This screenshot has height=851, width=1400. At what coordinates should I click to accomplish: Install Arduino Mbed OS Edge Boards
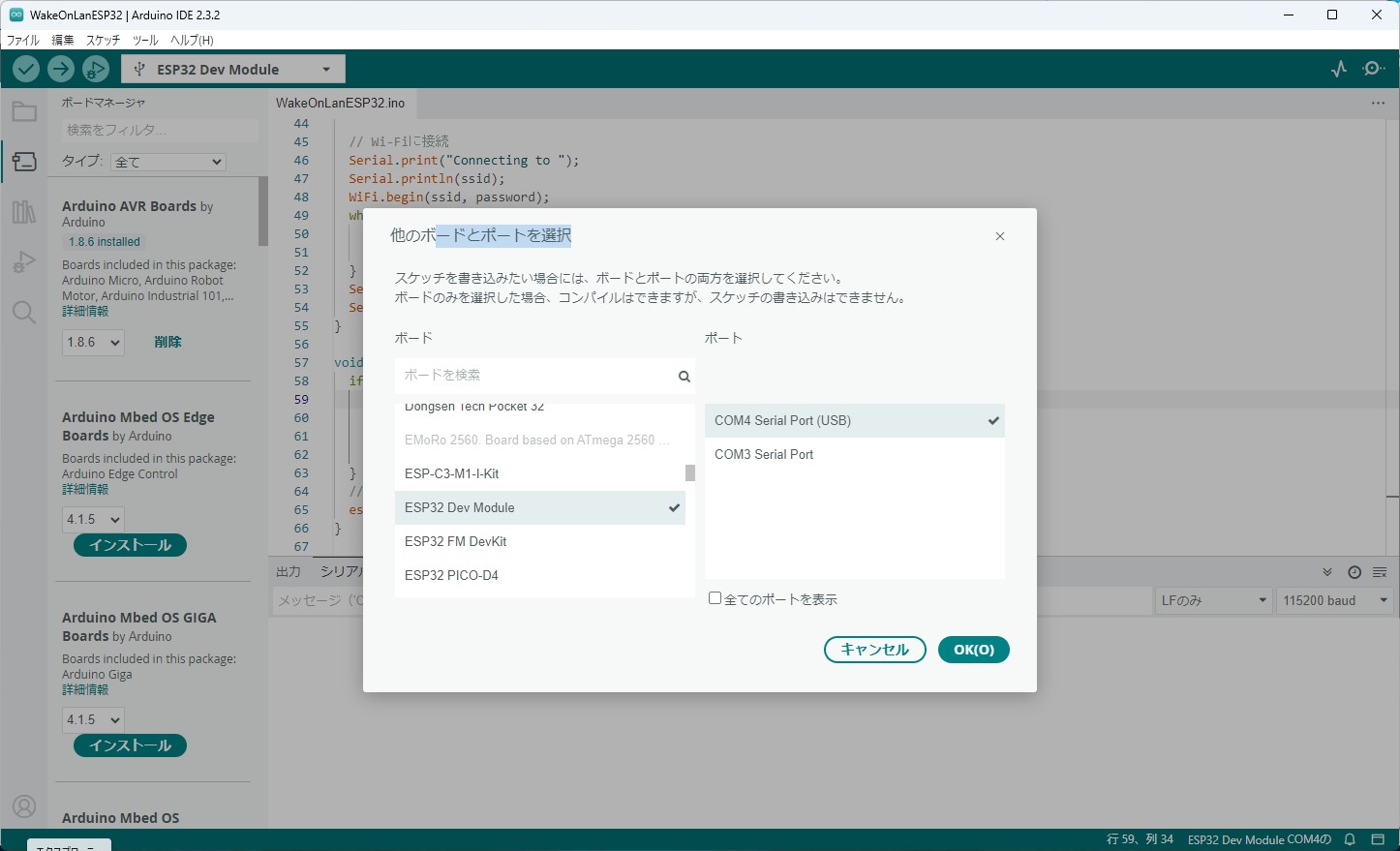click(x=130, y=545)
